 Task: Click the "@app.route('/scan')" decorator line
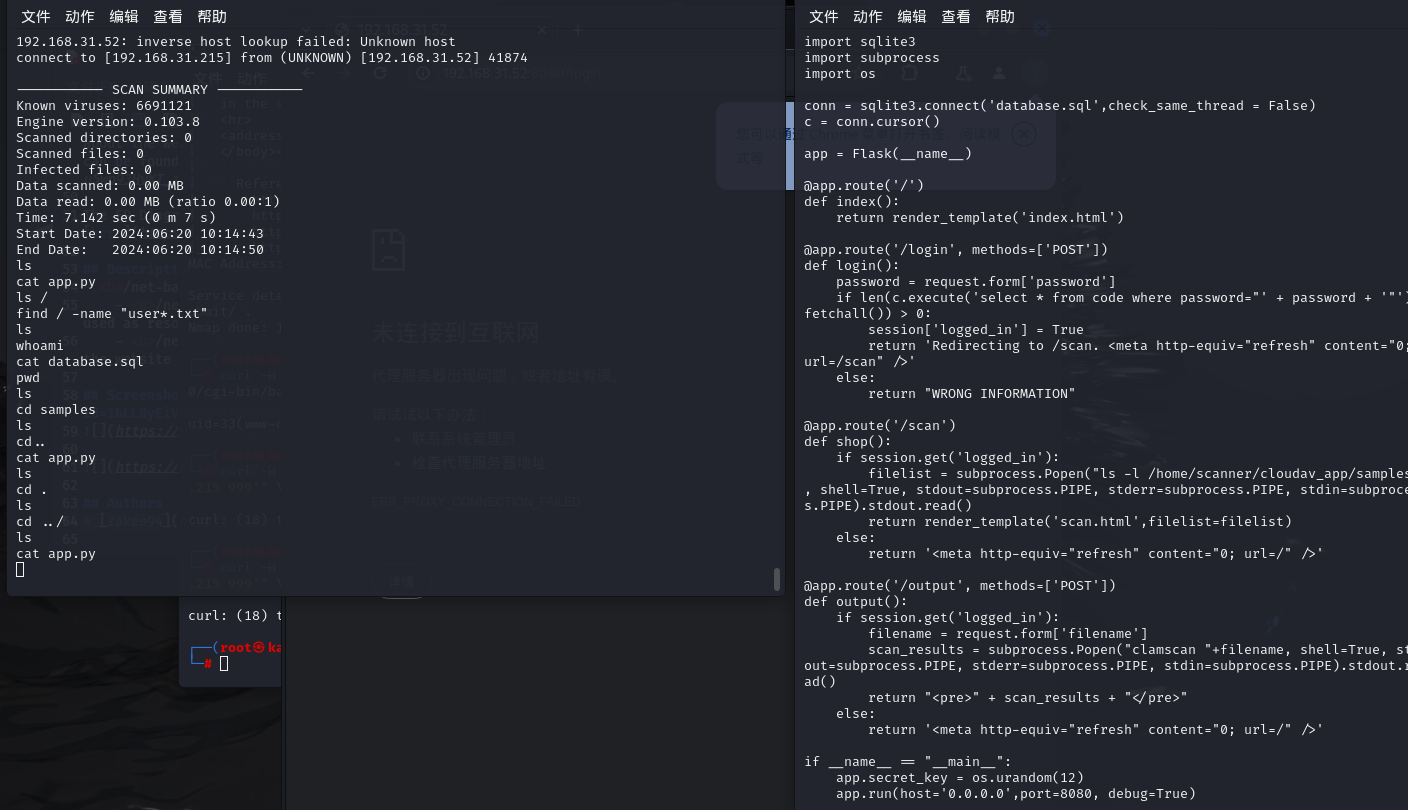point(880,426)
